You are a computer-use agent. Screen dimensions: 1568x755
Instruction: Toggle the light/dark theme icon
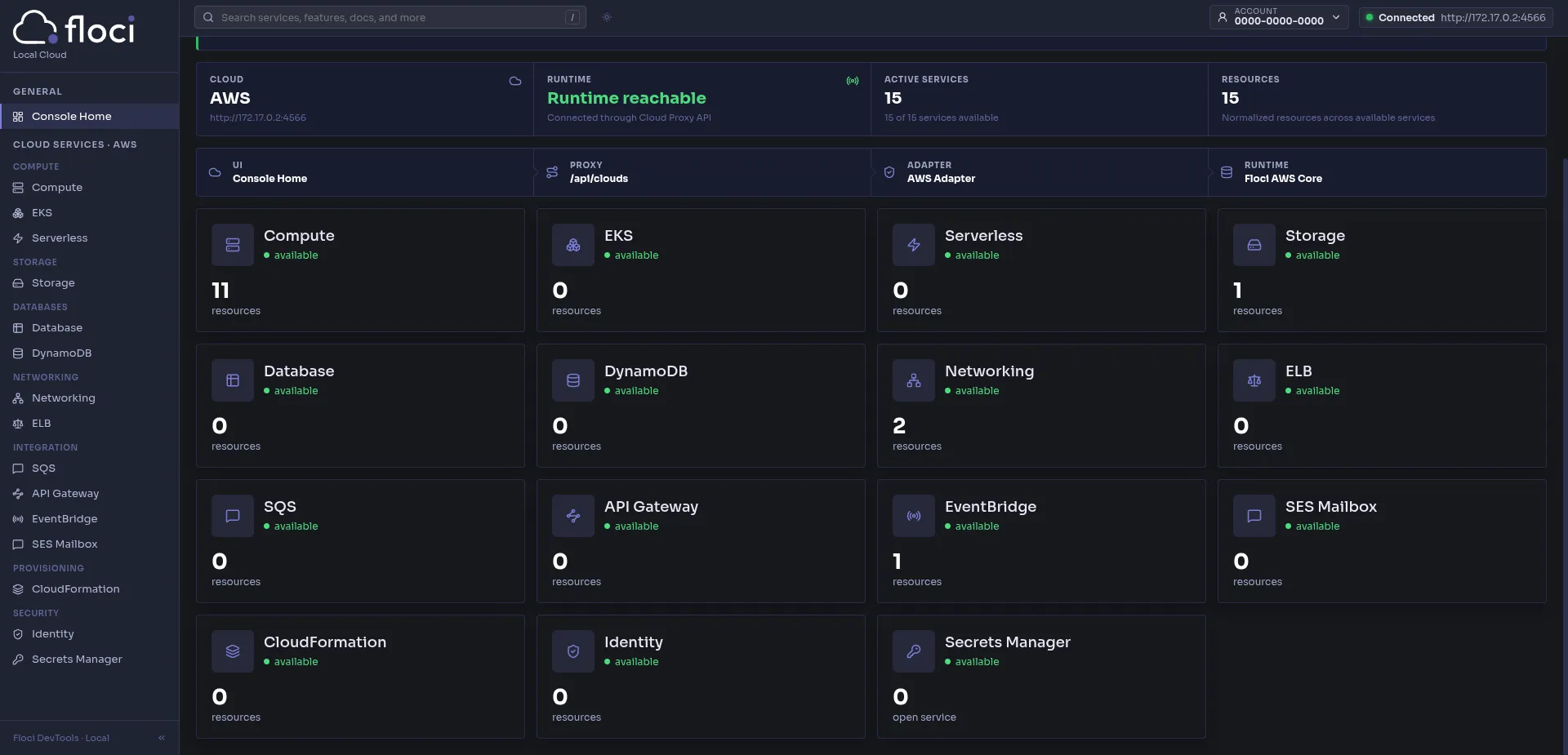(x=607, y=17)
